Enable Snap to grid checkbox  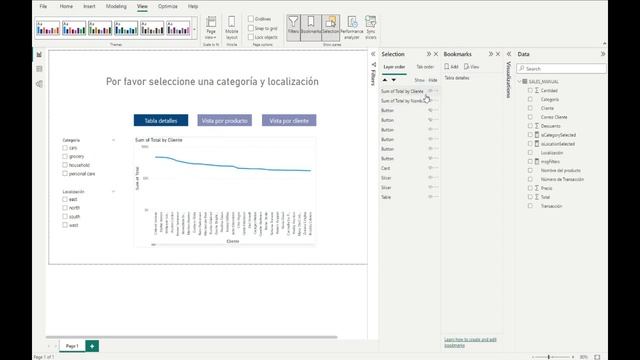pyautogui.click(x=251, y=28)
